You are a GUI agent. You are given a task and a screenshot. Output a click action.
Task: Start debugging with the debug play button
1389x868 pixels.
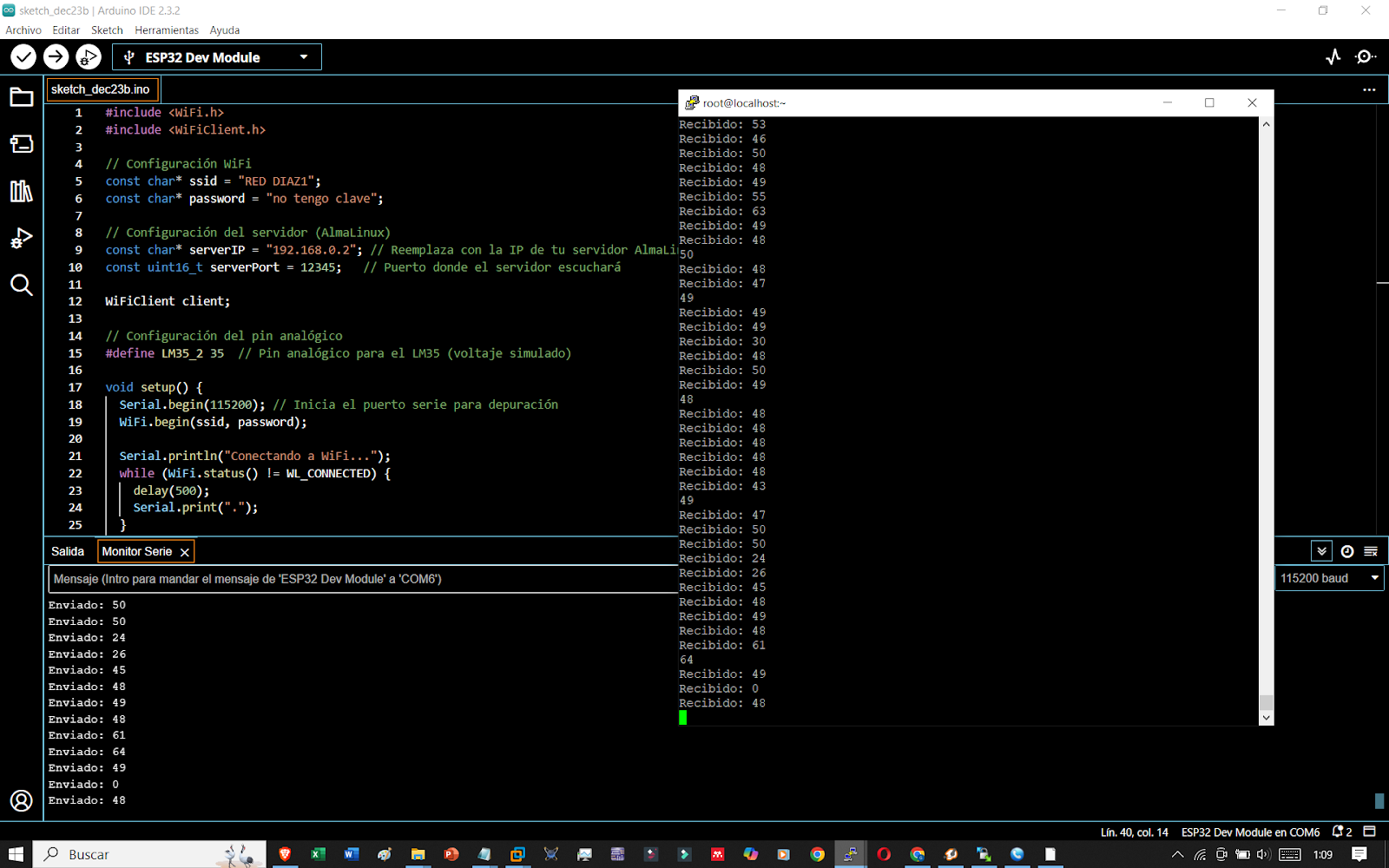pos(88,57)
